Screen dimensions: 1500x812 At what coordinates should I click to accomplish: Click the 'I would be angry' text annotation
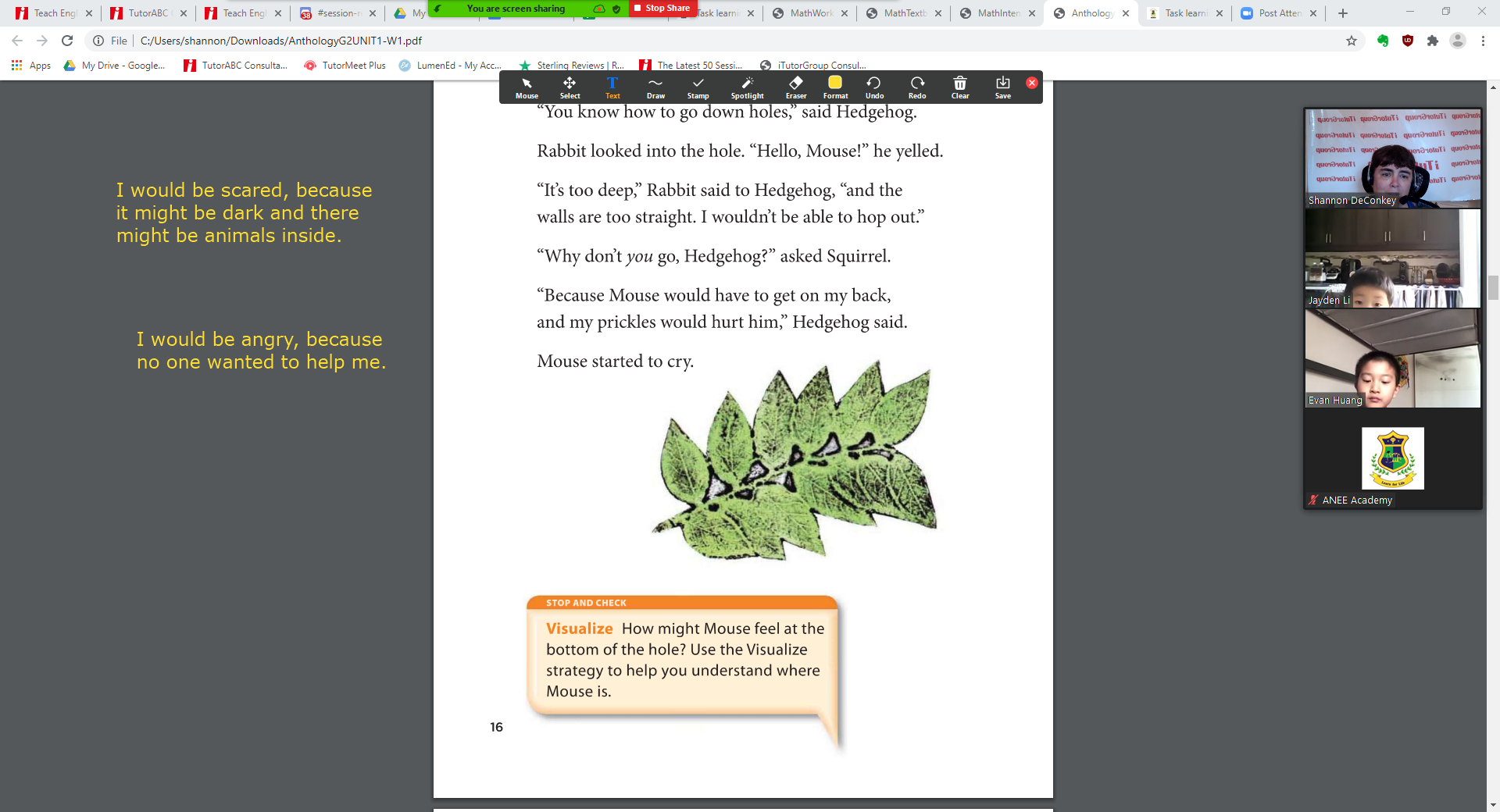click(x=261, y=351)
